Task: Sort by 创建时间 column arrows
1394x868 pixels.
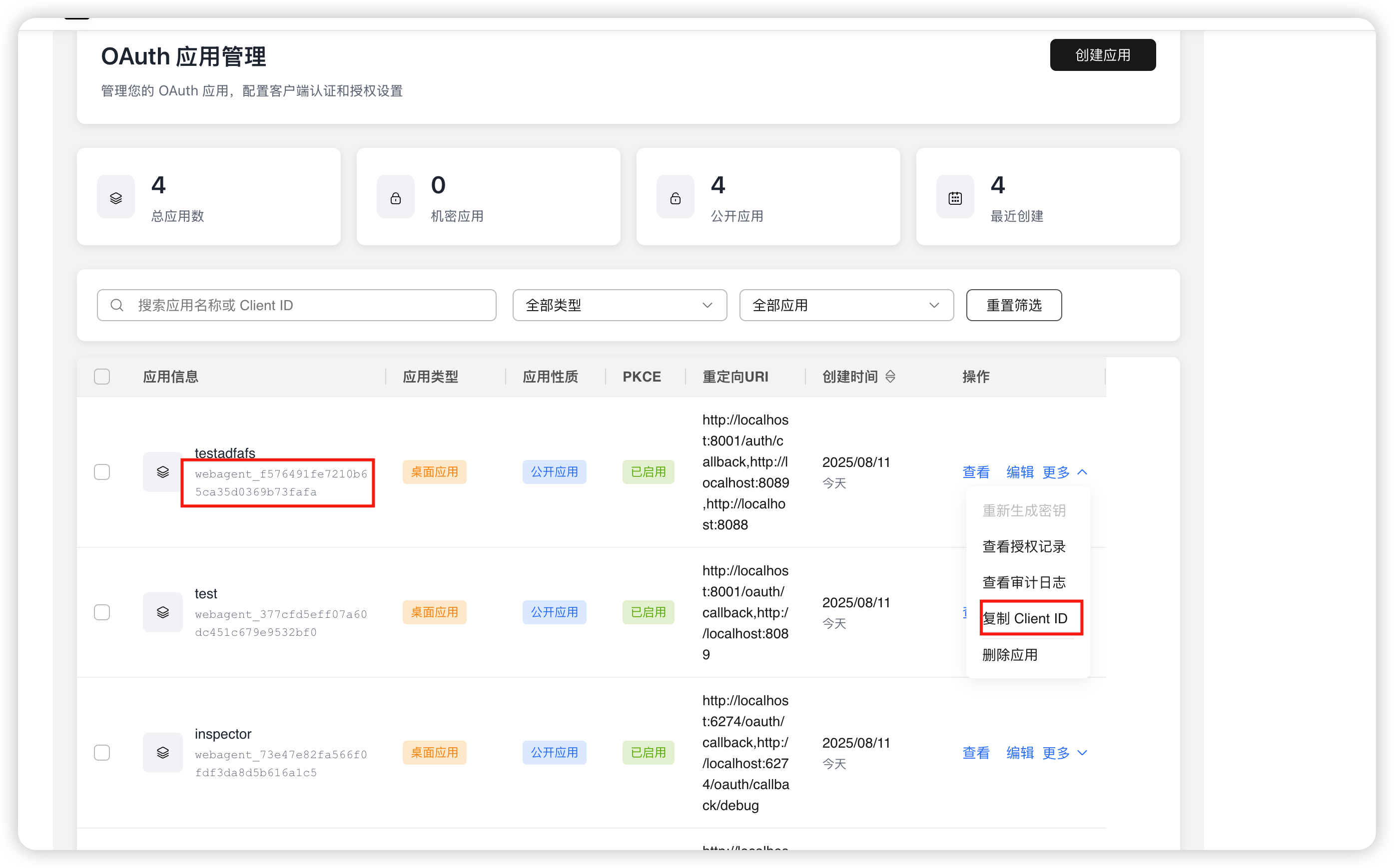Action: click(x=890, y=377)
